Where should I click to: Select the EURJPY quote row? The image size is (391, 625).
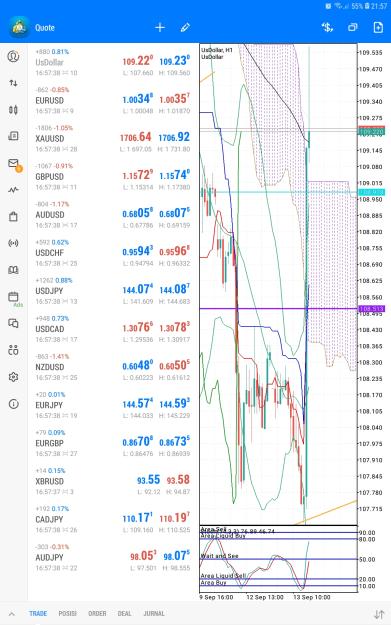(113, 405)
